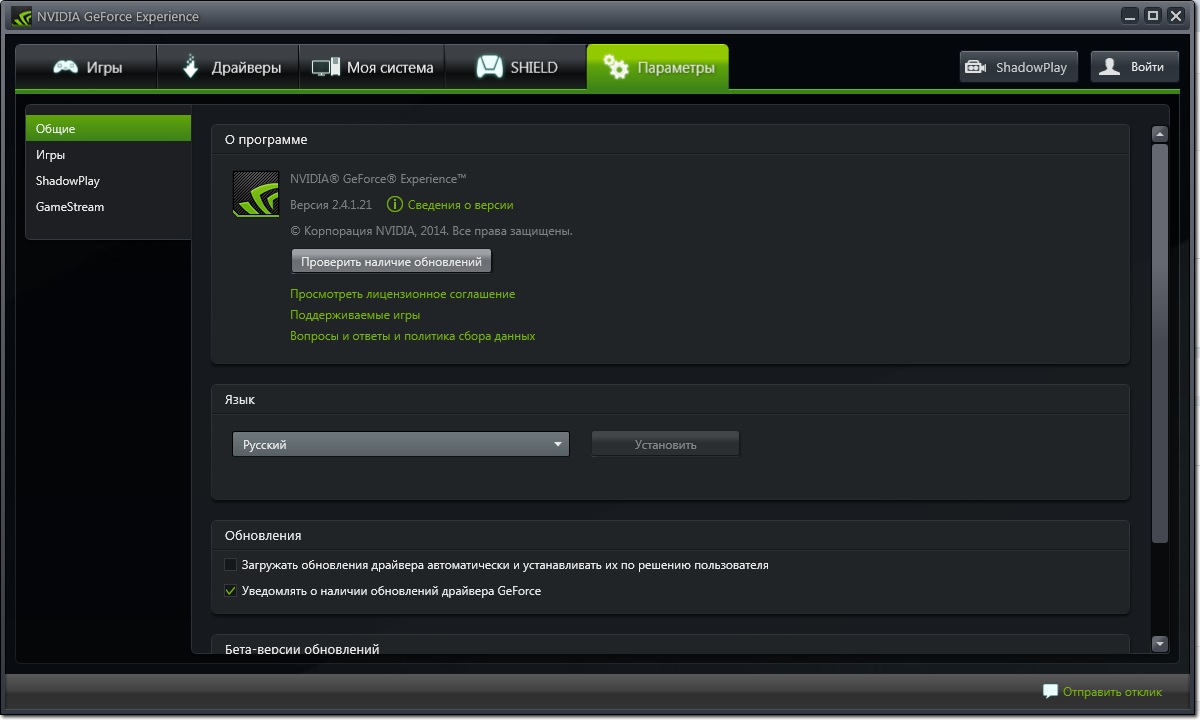Click the info icon beside Сведения о версии

[395, 205]
